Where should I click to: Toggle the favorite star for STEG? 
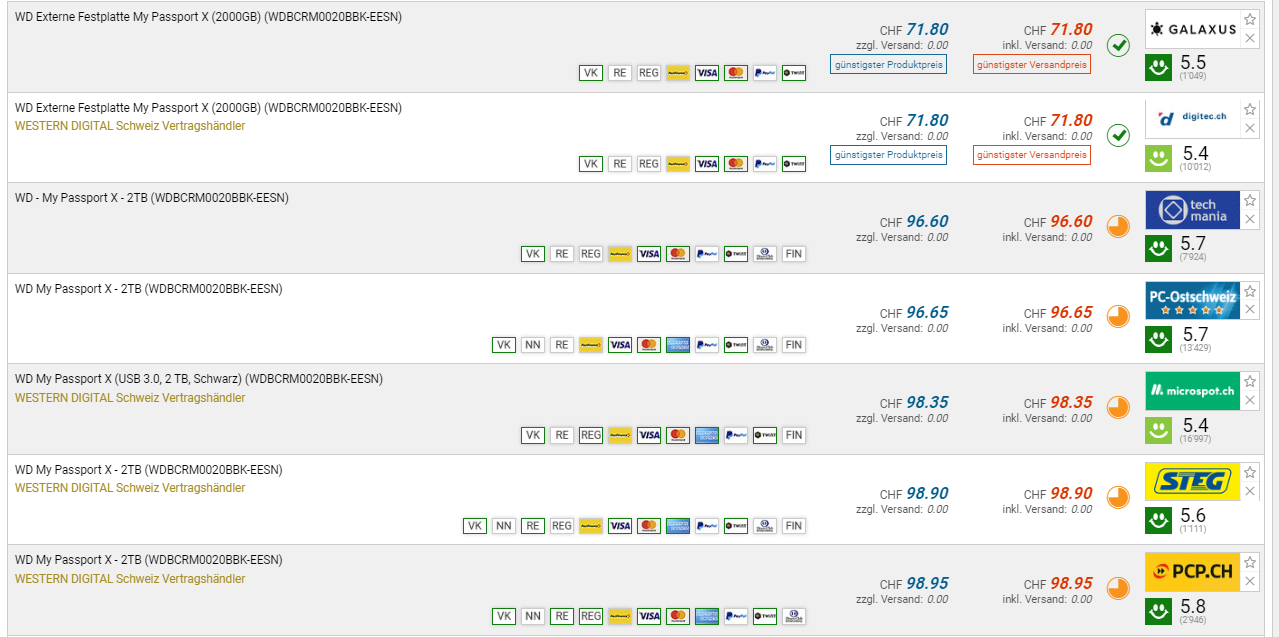point(1250,472)
